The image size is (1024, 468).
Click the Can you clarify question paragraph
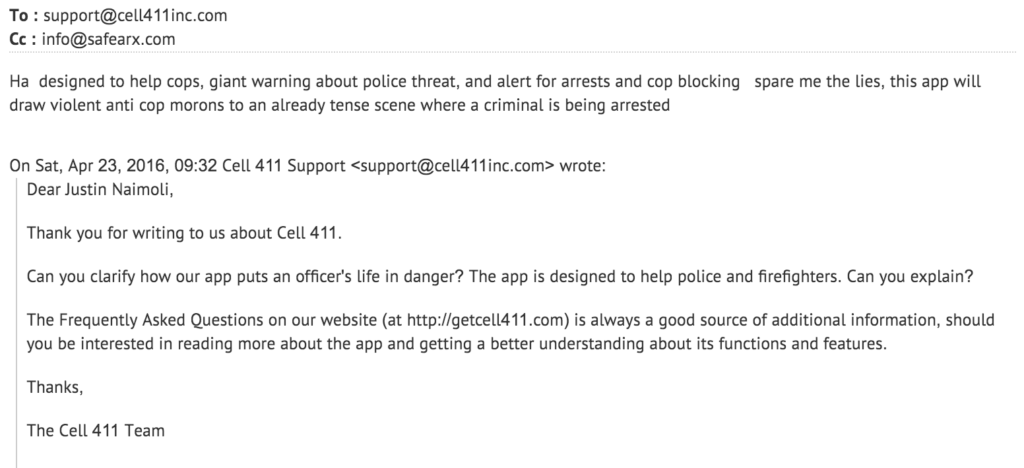point(500,276)
